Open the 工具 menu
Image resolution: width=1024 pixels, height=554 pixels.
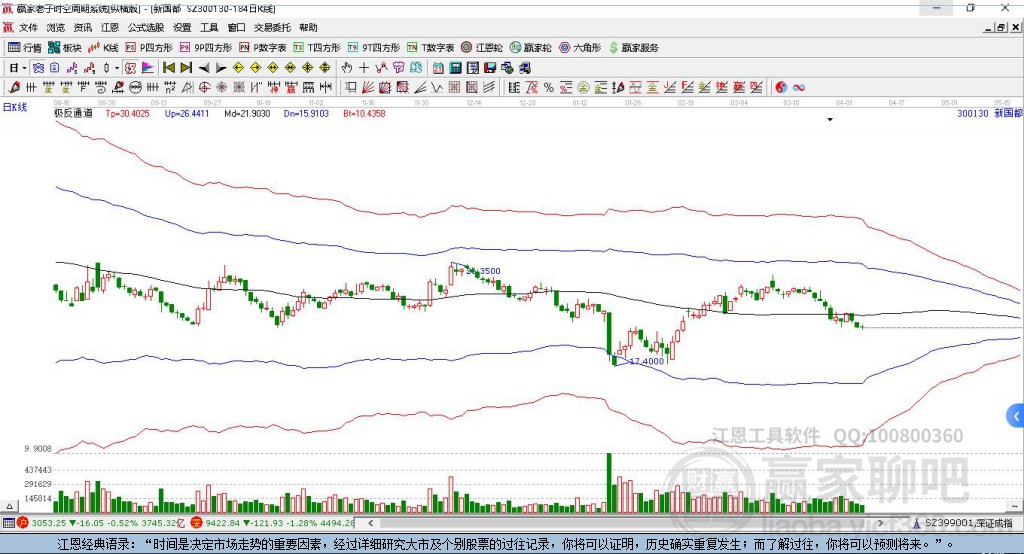tap(209, 27)
